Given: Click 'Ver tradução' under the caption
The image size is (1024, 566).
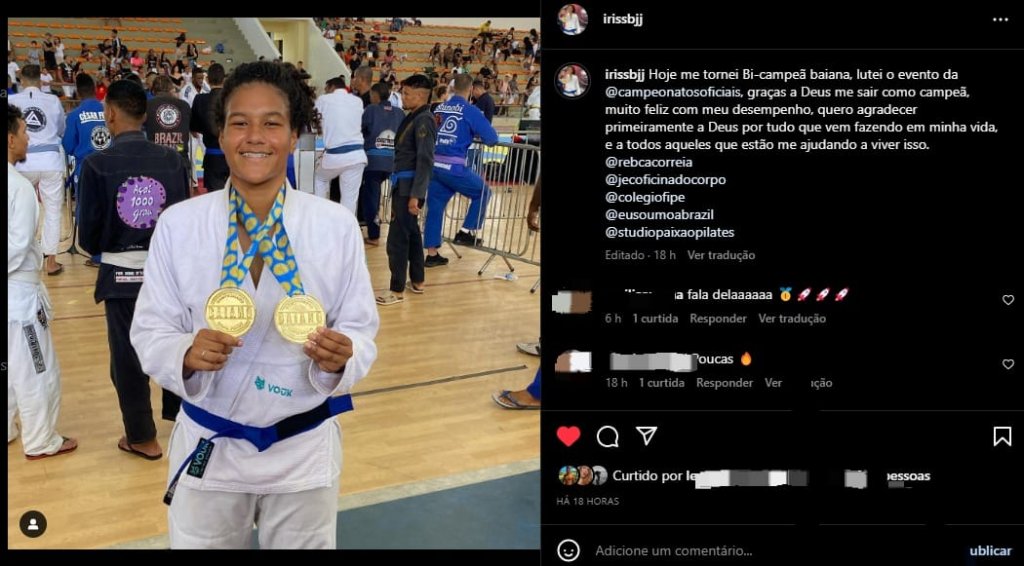Looking at the screenshot, I should (x=721, y=255).
